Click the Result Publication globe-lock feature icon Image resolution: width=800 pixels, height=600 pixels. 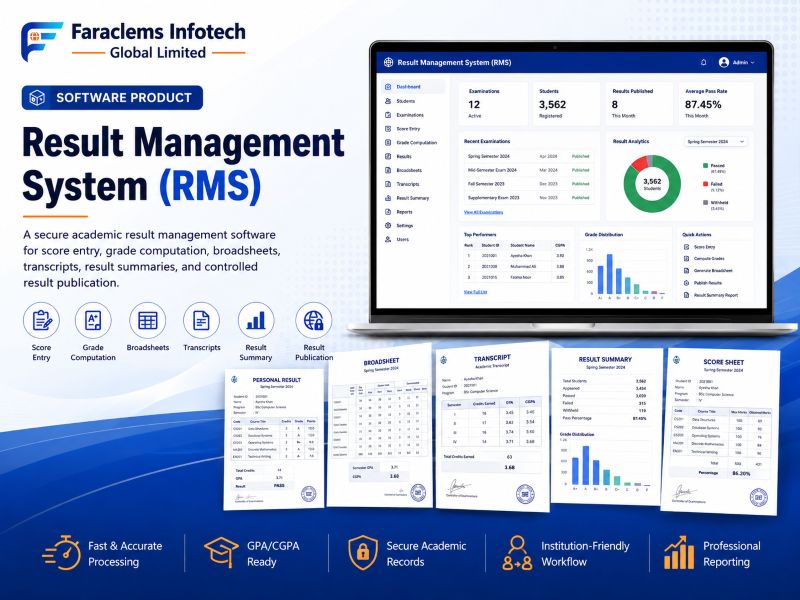click(314, 320)
